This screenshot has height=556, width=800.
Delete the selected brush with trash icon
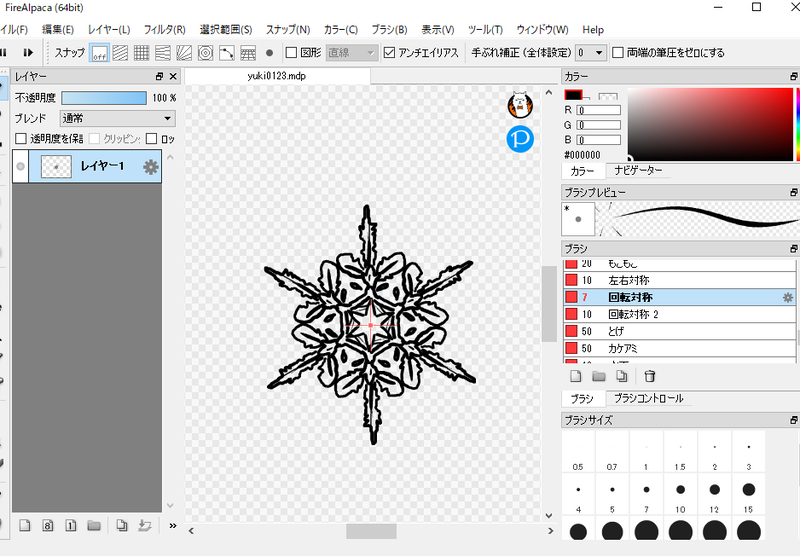[649, 376]
